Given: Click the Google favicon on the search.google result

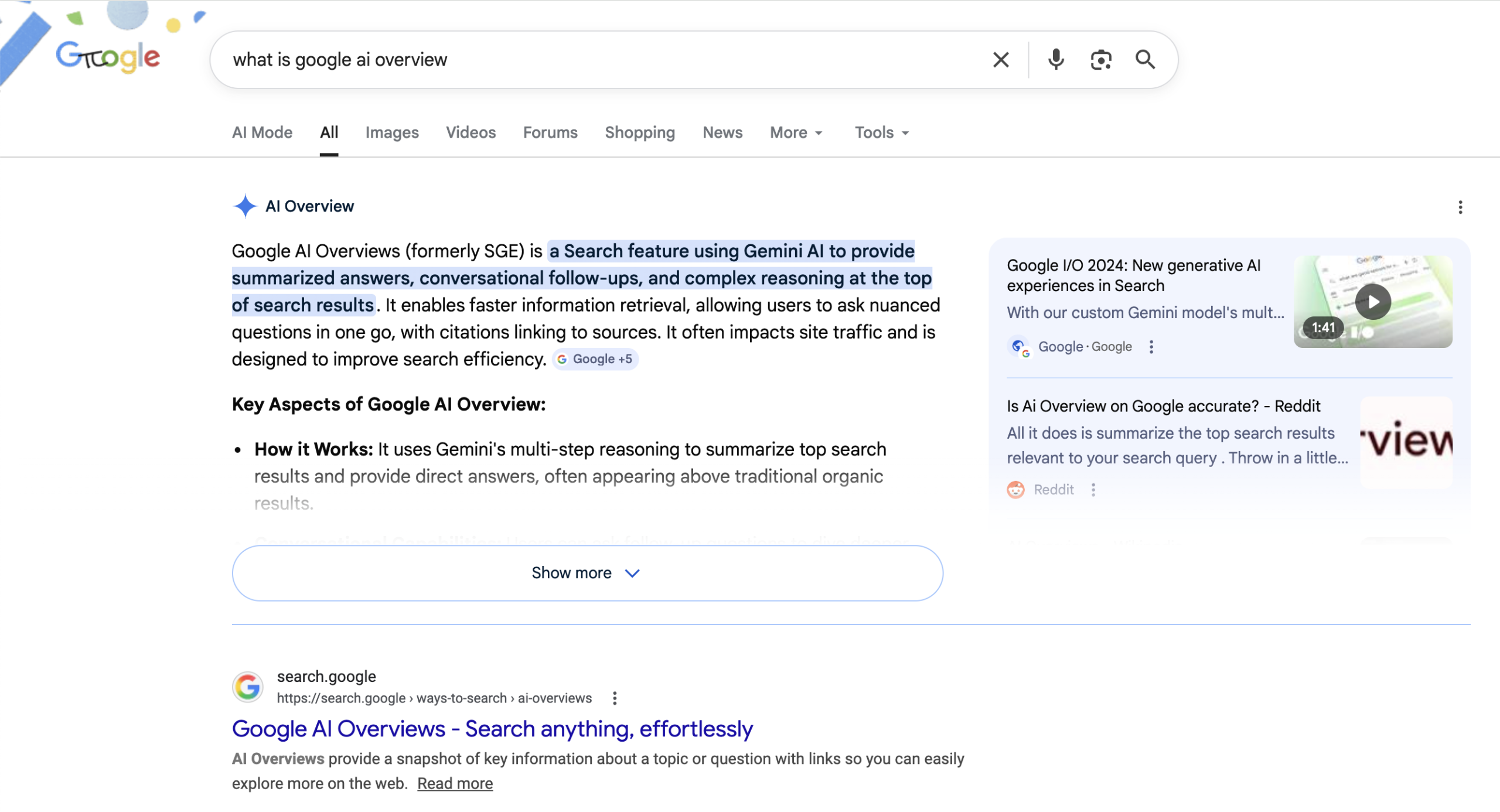Looking at the screenshot, I should (248, 686).
